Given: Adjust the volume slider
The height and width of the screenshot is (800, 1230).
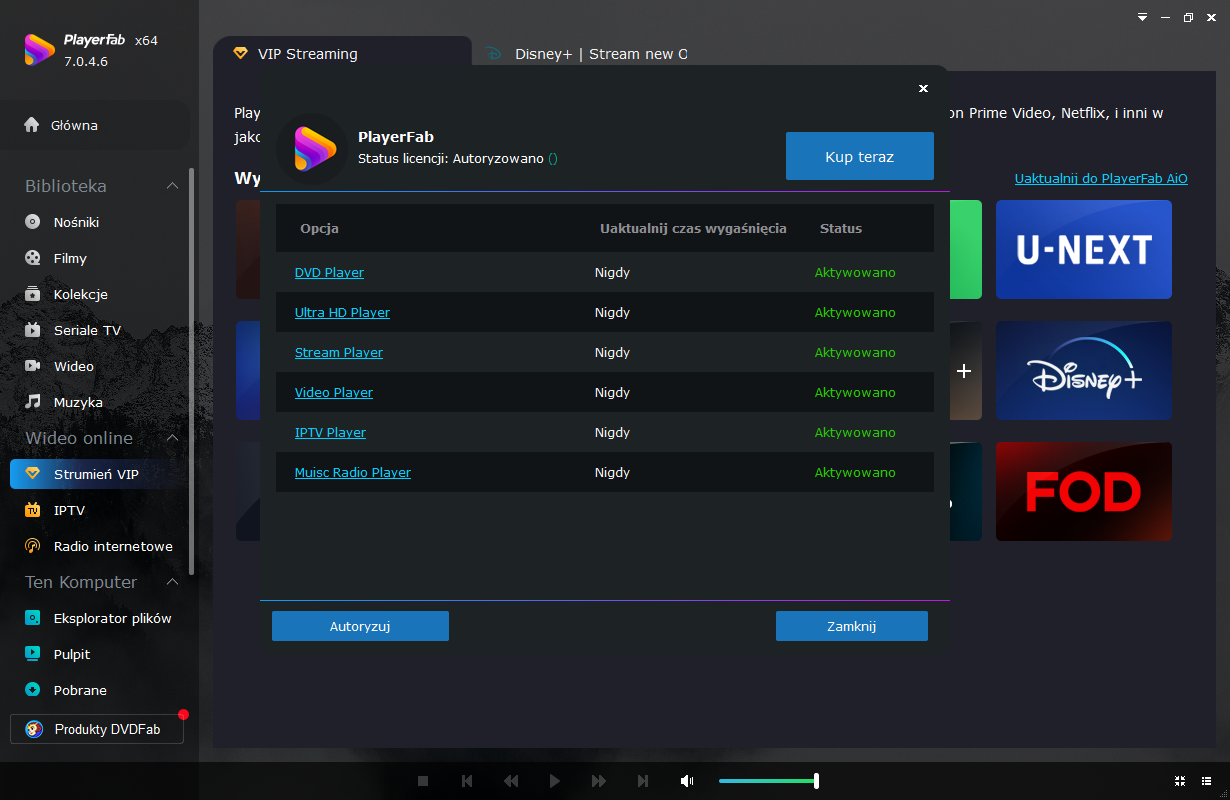Looking at the screenshot, I should 768,781.
